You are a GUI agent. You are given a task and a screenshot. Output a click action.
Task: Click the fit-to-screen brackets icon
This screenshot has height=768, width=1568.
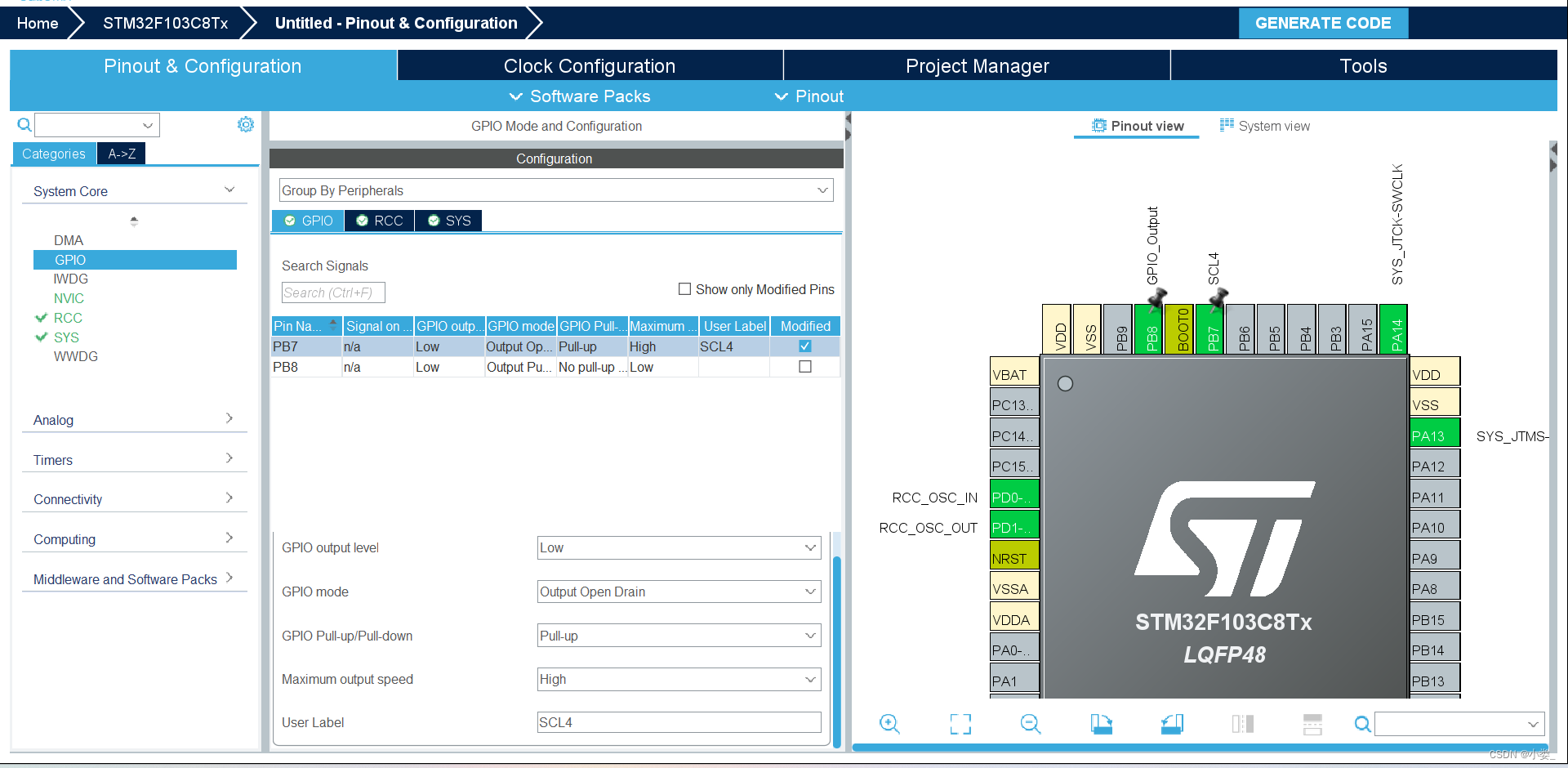(960, 724)
